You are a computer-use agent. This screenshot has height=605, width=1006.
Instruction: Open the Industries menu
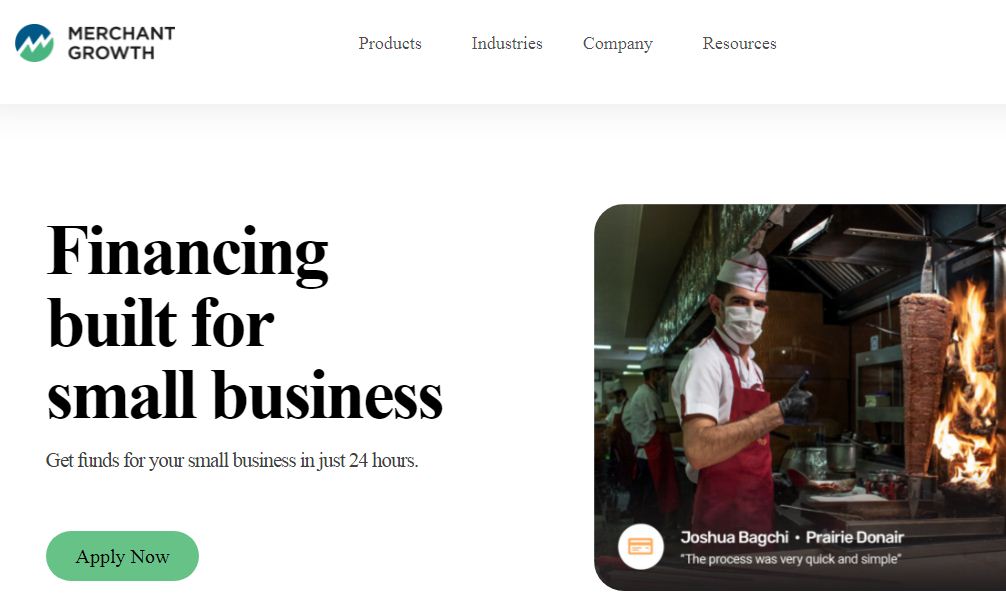click(507, 44)
